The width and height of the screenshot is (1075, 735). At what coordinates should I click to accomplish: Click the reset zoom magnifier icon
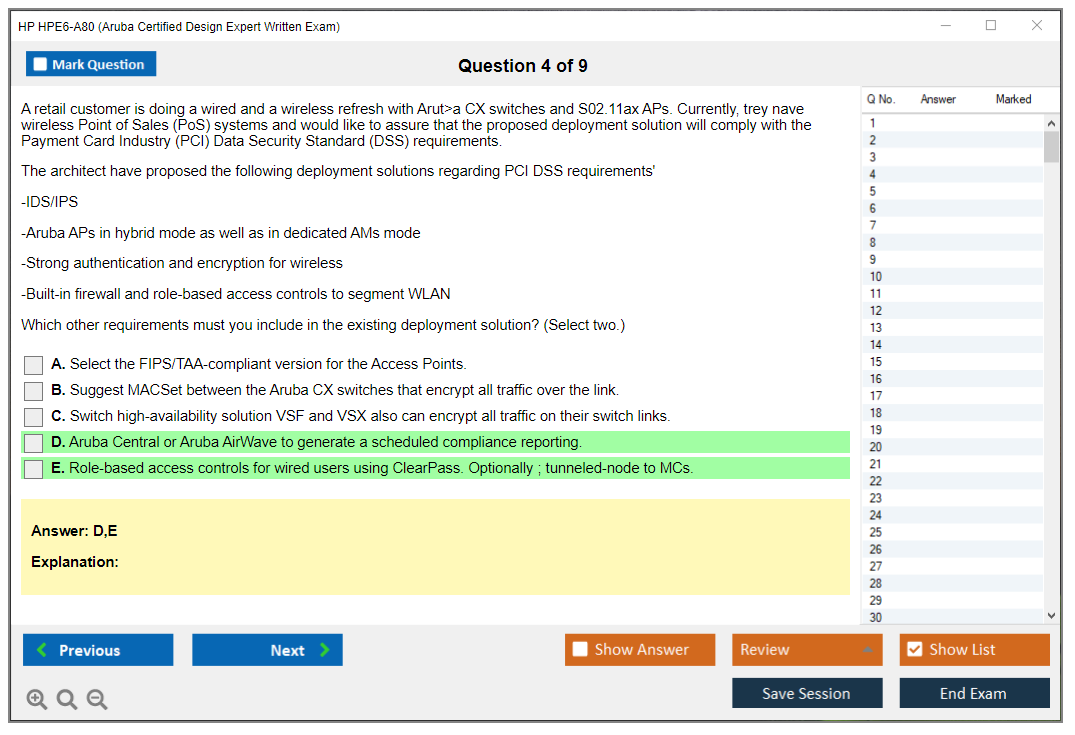[67, 700]
